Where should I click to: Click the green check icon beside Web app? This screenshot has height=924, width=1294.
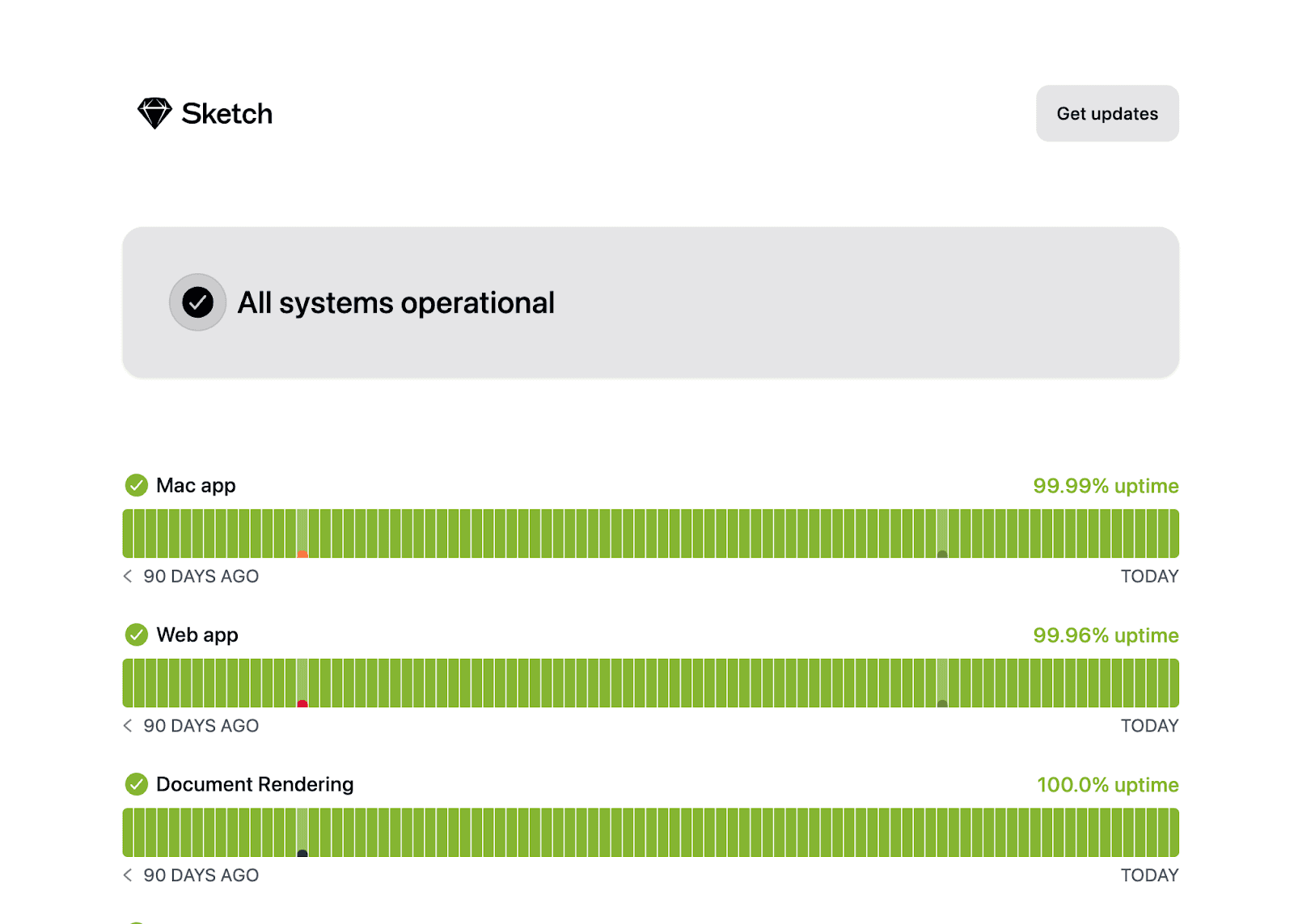click(x=137, y=635)
